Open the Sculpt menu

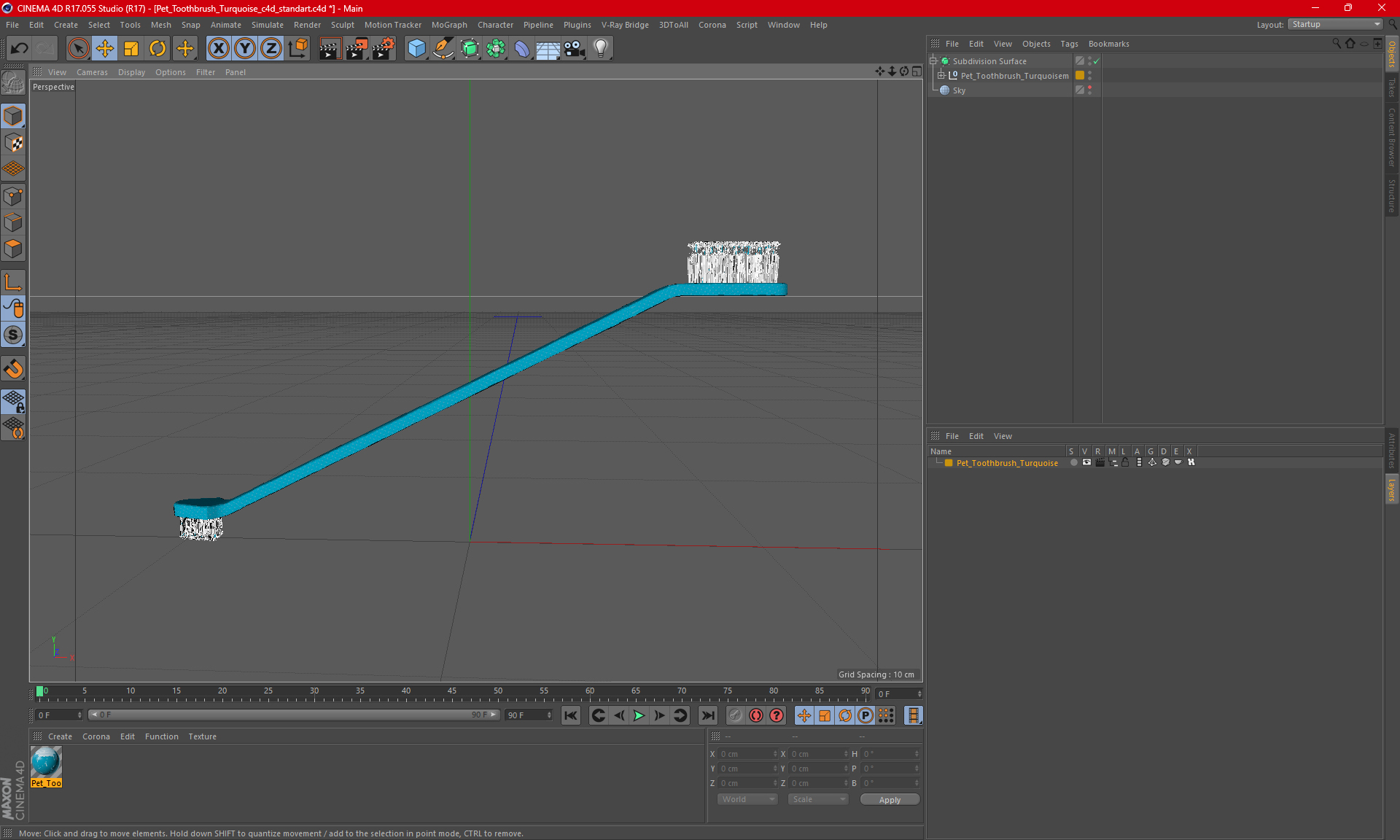click(x=342, y=25)
